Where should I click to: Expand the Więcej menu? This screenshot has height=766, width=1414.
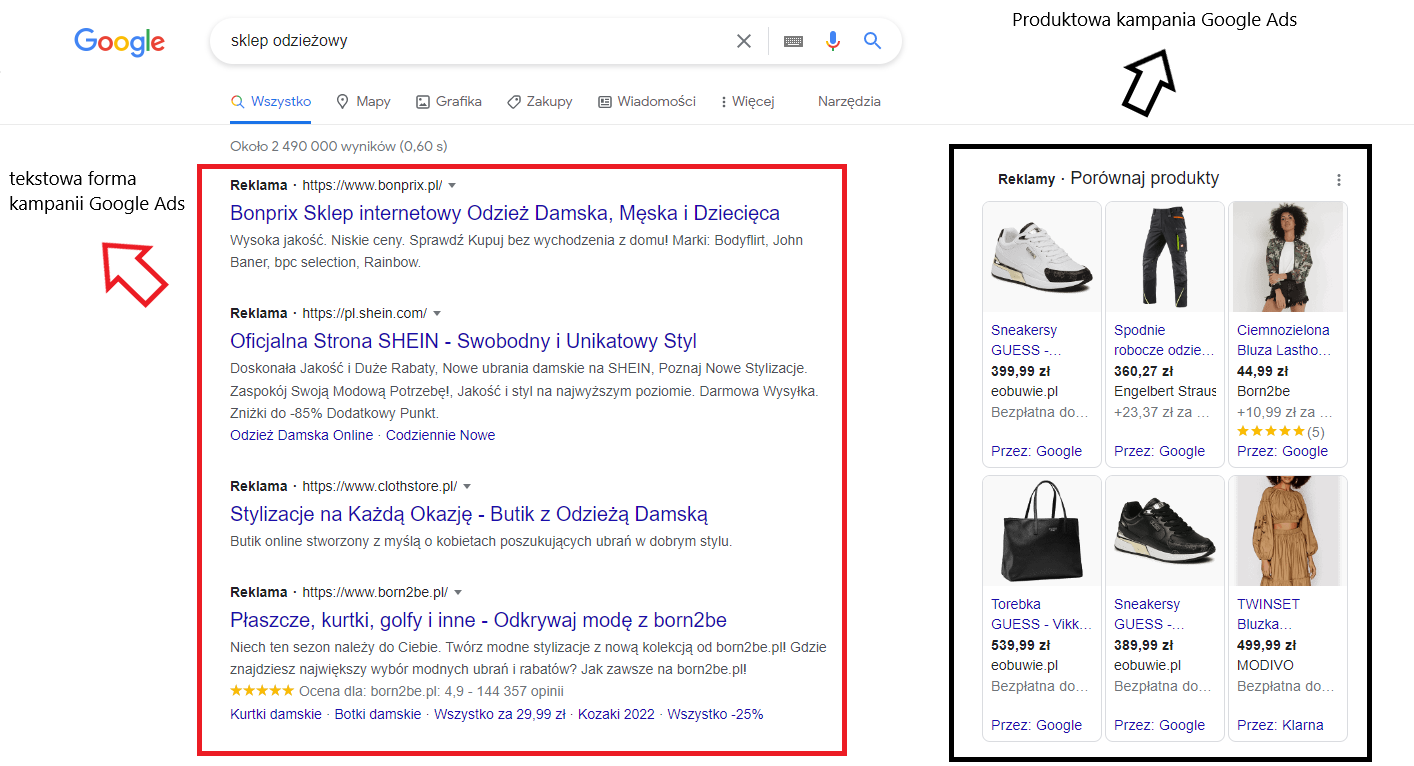click(747, 101)
